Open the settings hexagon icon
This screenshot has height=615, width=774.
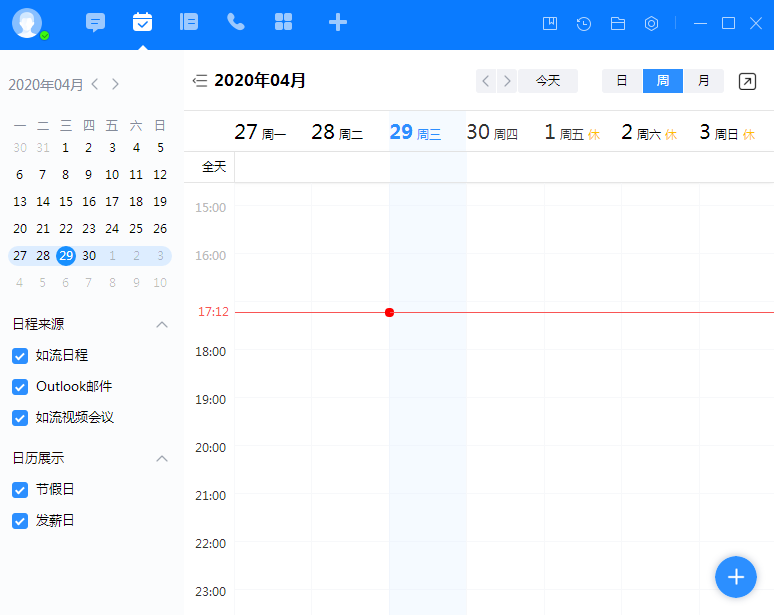pos(652,23)
